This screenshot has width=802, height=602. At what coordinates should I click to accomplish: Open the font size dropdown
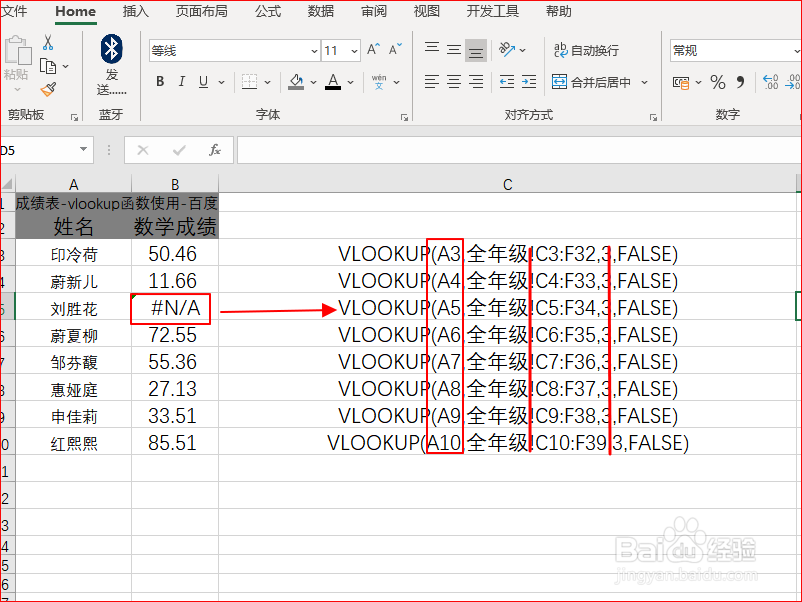click(x=354, y=51)
